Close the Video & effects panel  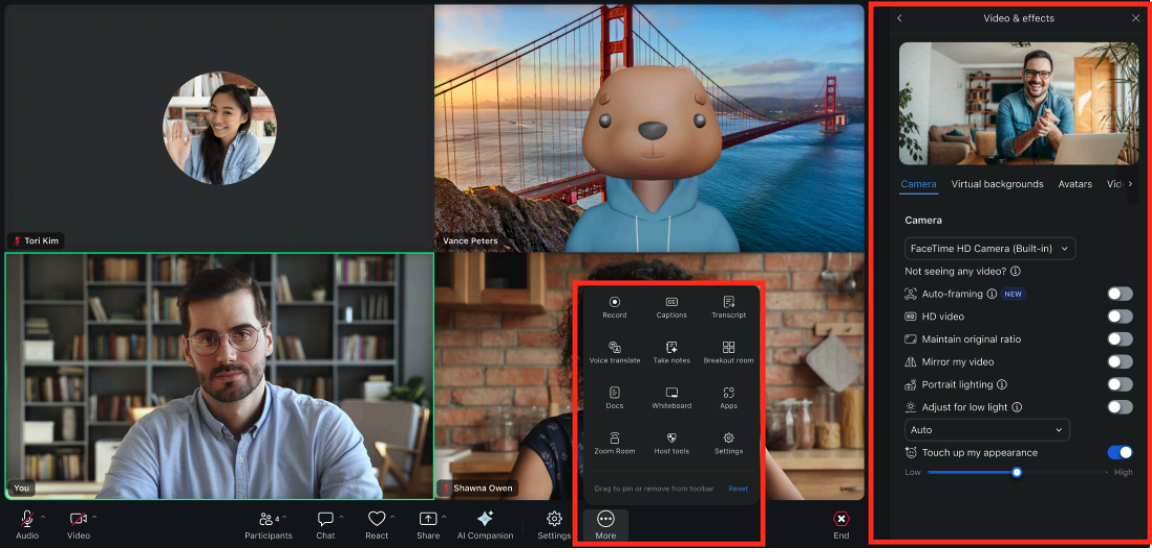[1136, 18]
